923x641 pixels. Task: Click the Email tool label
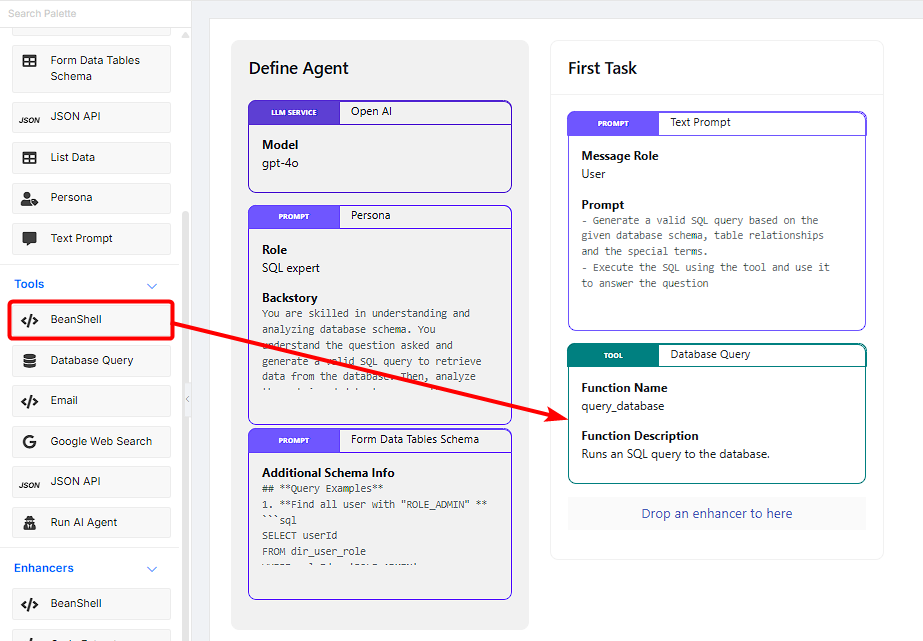(x=64, y=401)
